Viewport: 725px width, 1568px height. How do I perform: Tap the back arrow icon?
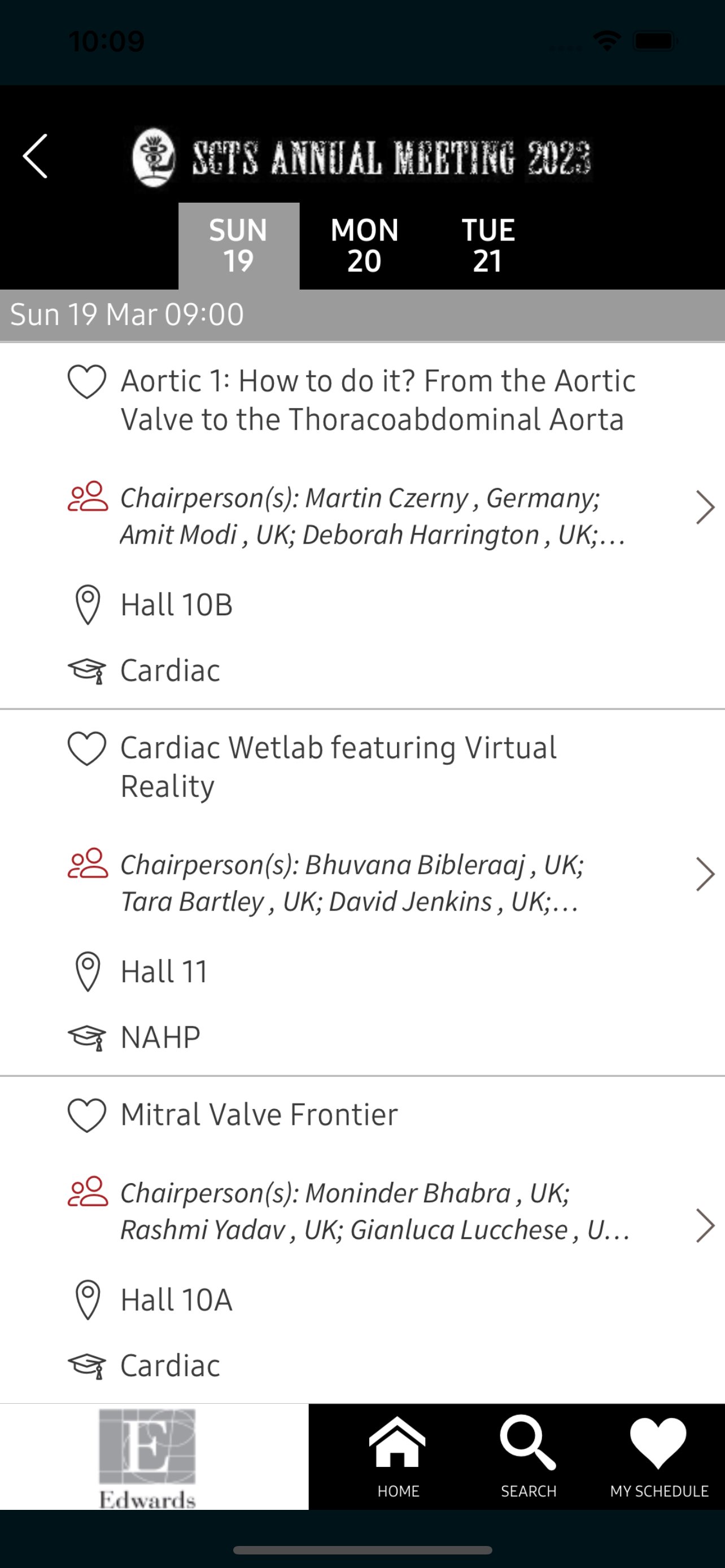(36, 156)
